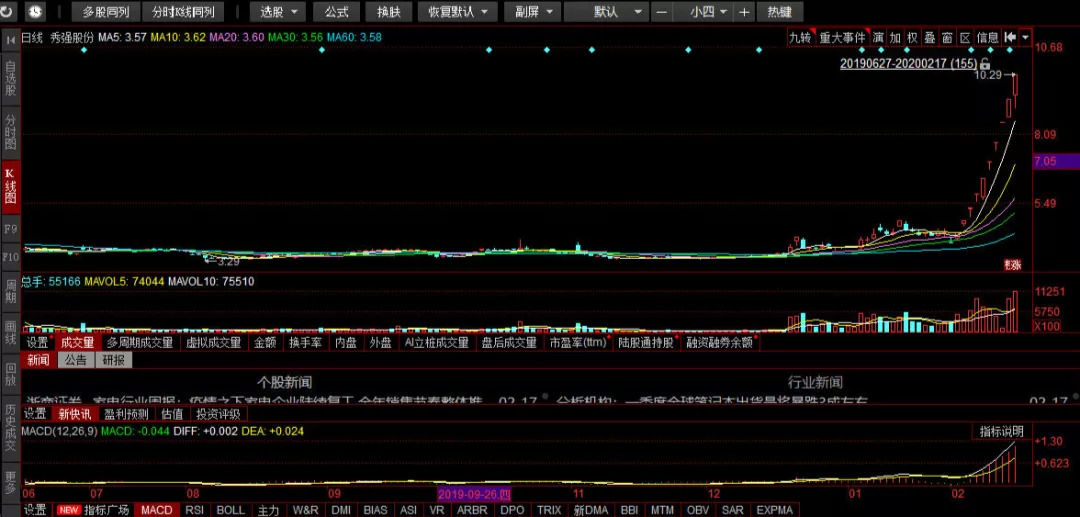
Task: Click the lock icon next to the date range
Action: point(985,63)
